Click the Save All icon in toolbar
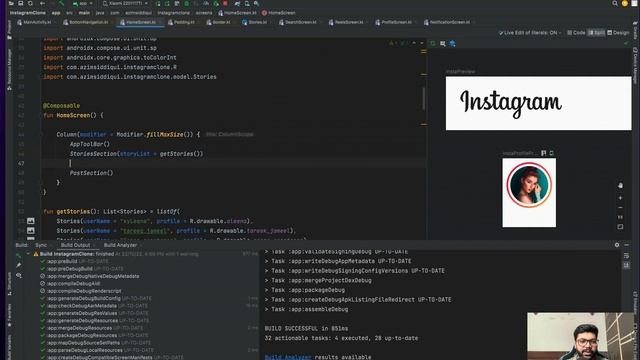This screenshot has width=640, height=360. pos(20,3)
